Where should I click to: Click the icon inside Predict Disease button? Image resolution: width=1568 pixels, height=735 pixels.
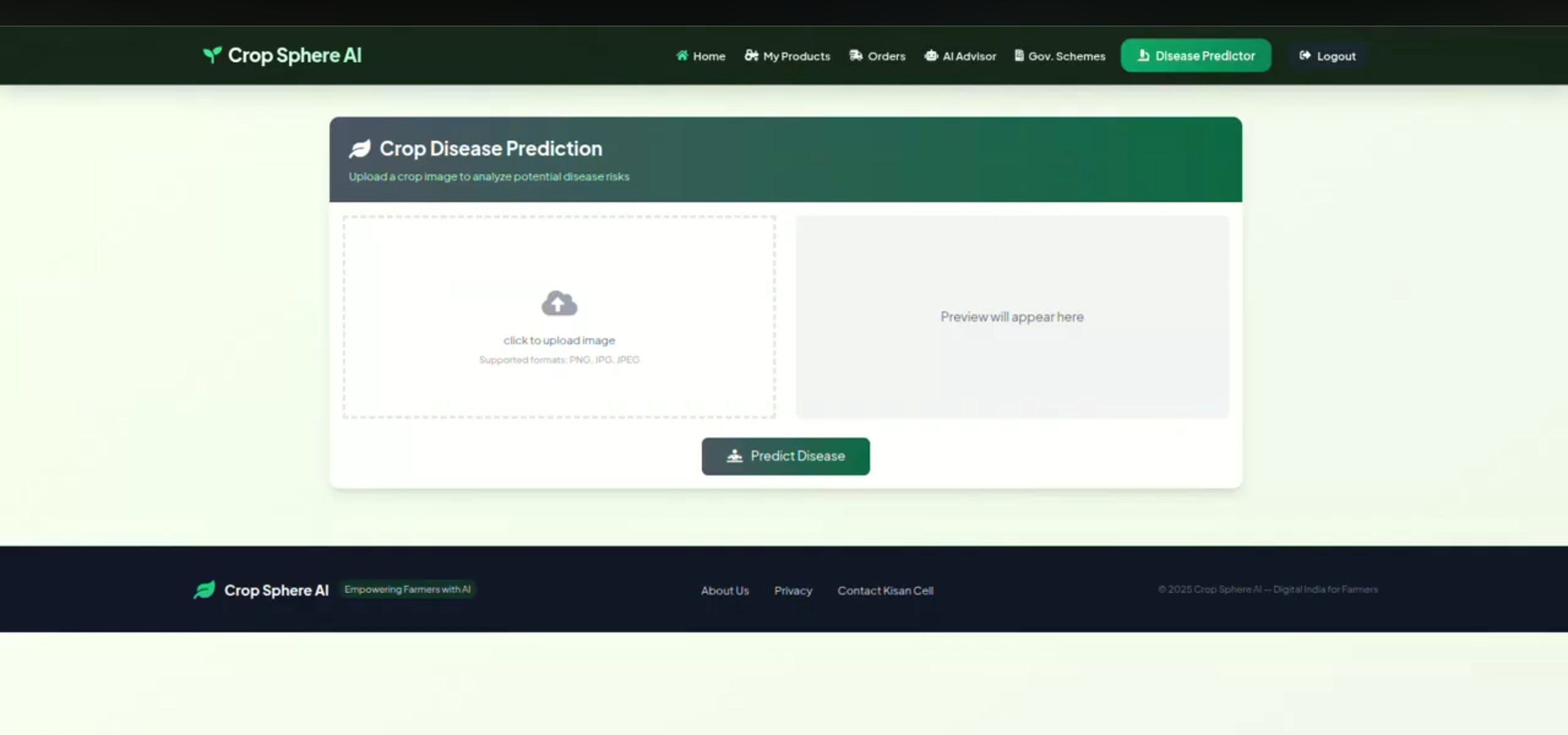734,456
